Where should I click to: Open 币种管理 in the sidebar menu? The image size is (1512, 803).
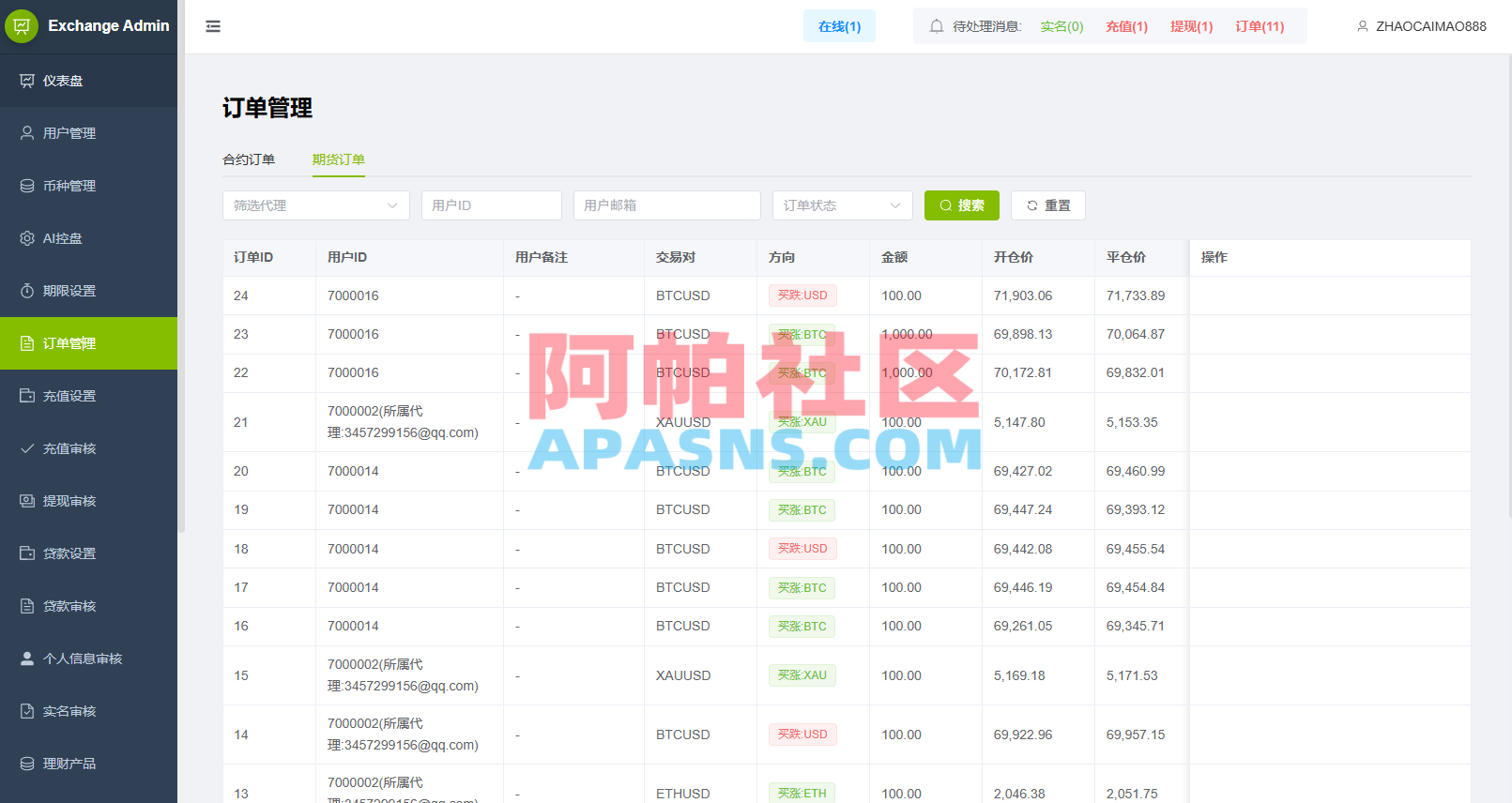click(88, 186)
